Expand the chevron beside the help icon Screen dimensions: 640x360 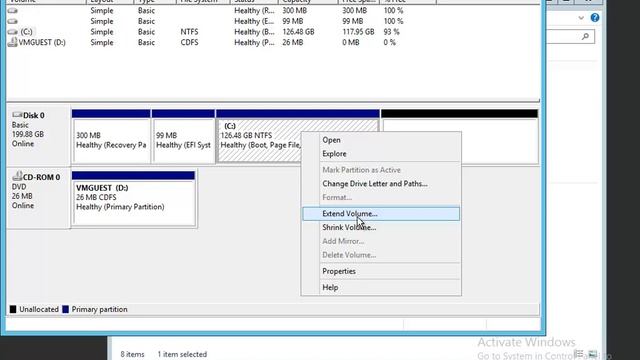click(581, 18)
